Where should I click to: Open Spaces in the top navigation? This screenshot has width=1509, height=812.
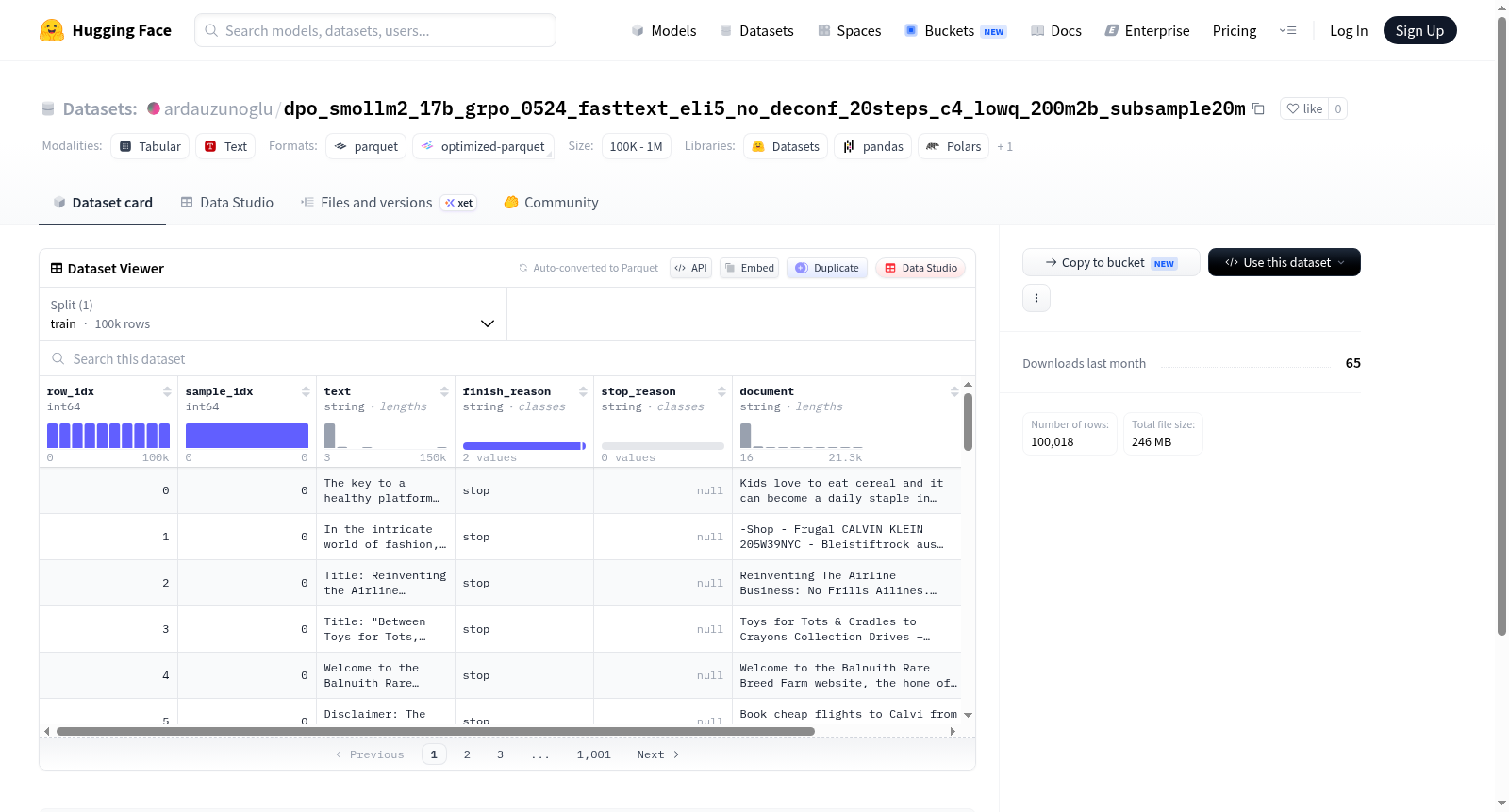[849, 30]
